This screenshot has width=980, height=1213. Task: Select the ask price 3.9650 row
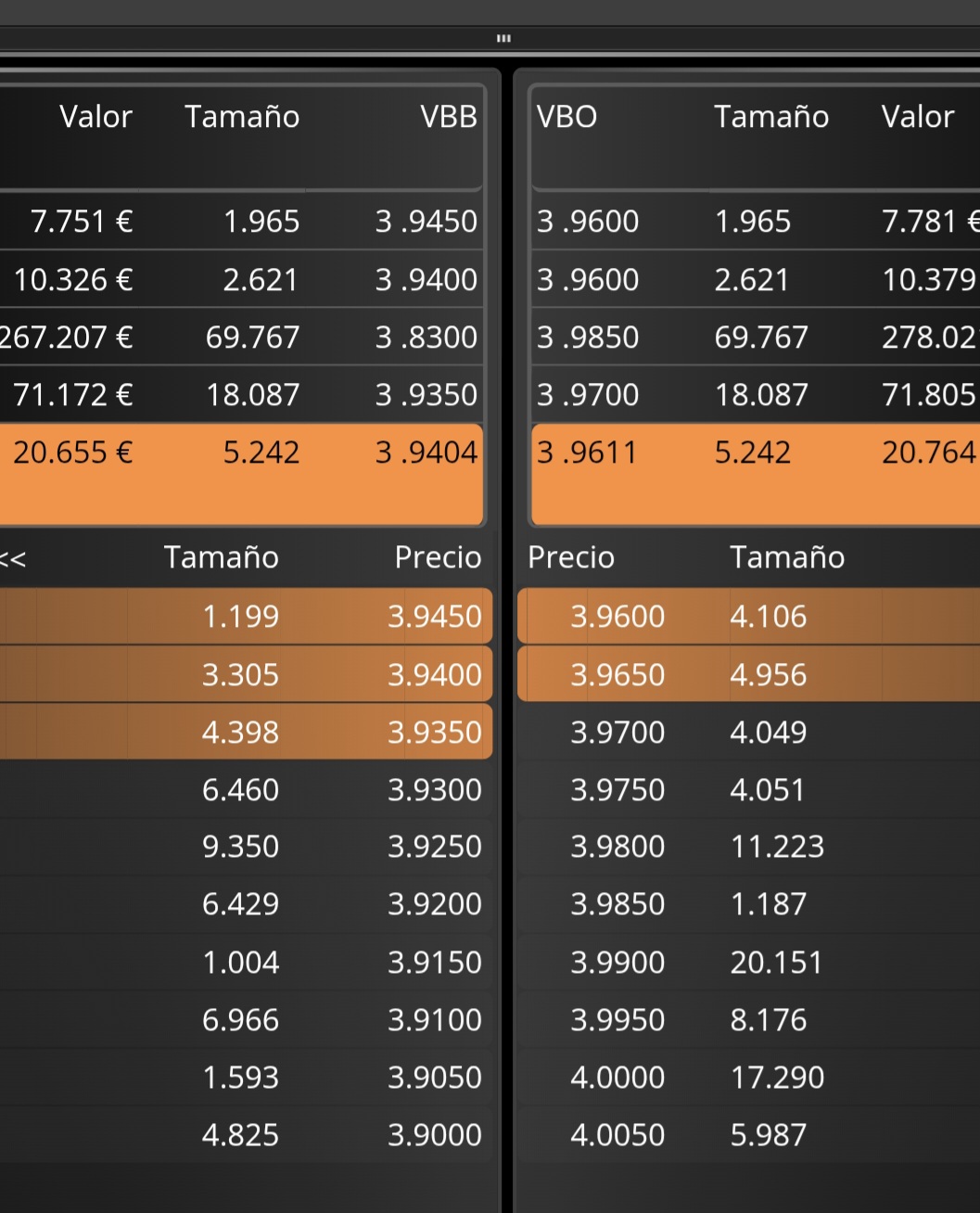click(617, 675)
